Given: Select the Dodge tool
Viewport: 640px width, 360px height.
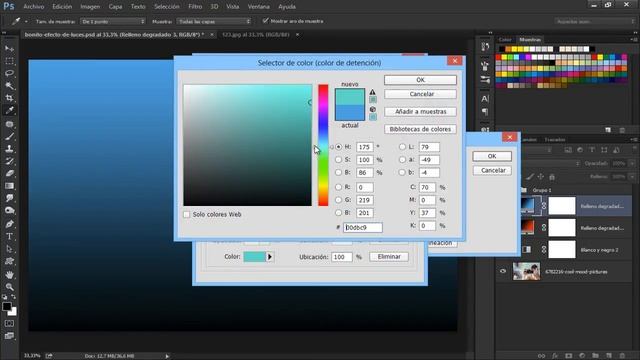Looking at the screenshot, I should 9,211.
